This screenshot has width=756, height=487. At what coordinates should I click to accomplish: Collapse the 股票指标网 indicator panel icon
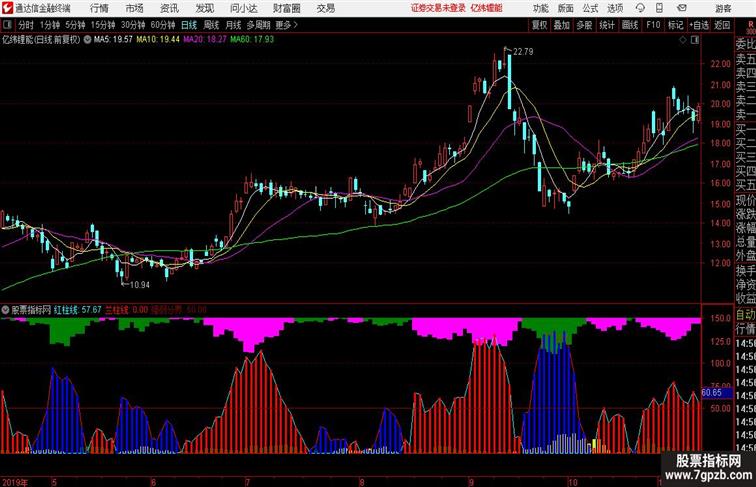5,310
